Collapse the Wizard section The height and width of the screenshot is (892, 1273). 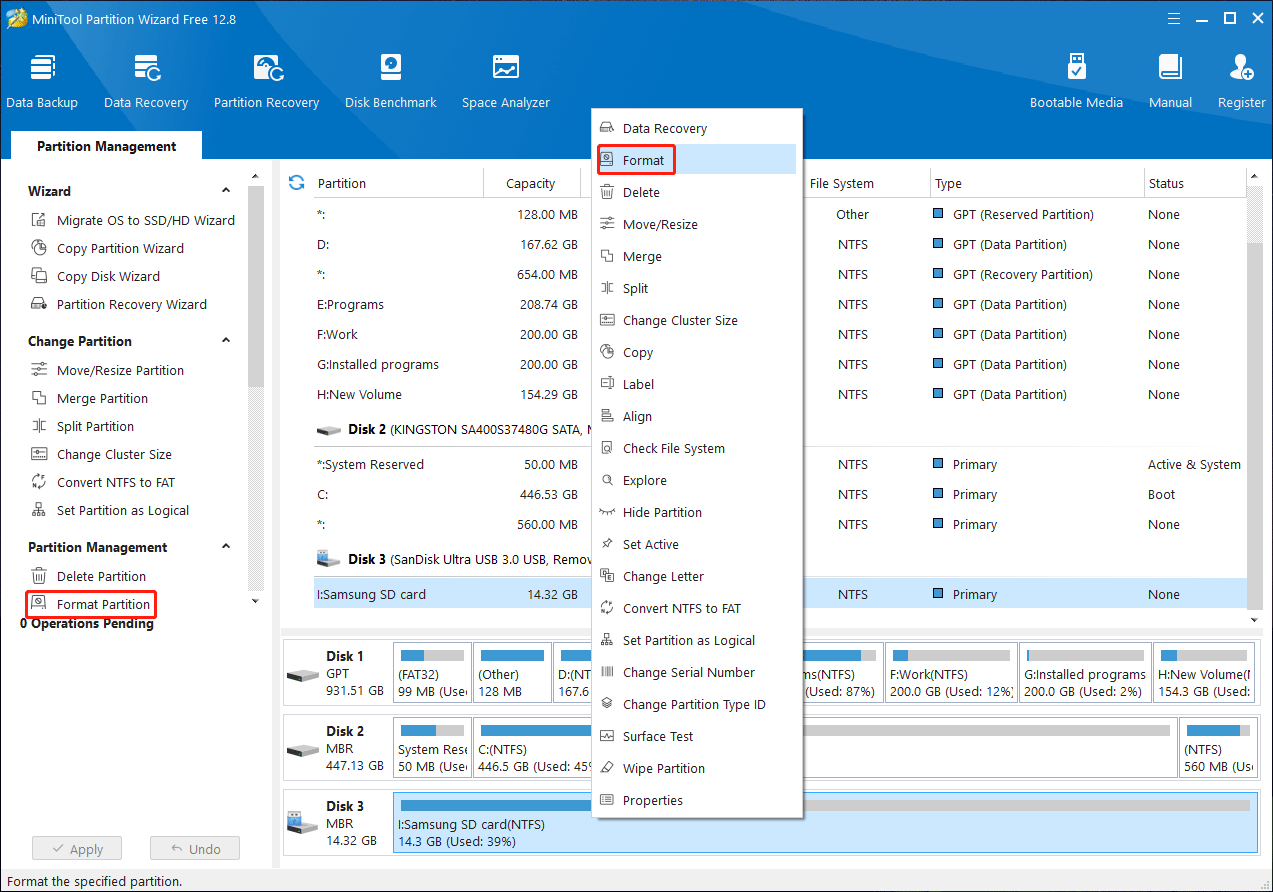pyautogui.click(x=226, y=190)
